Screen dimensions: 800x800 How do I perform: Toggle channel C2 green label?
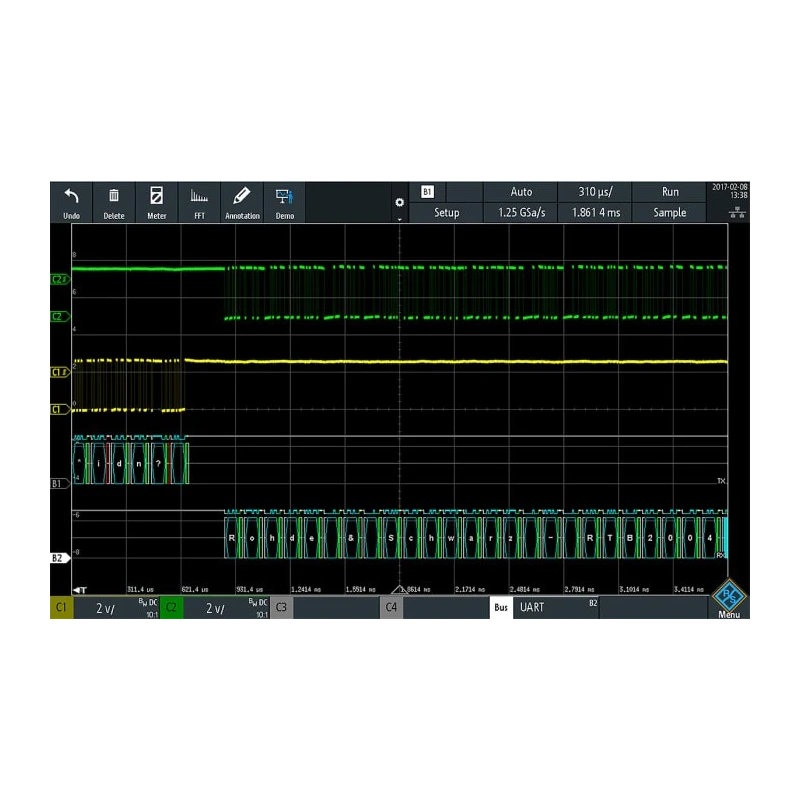pyautogui.click(x=171, y=608)
